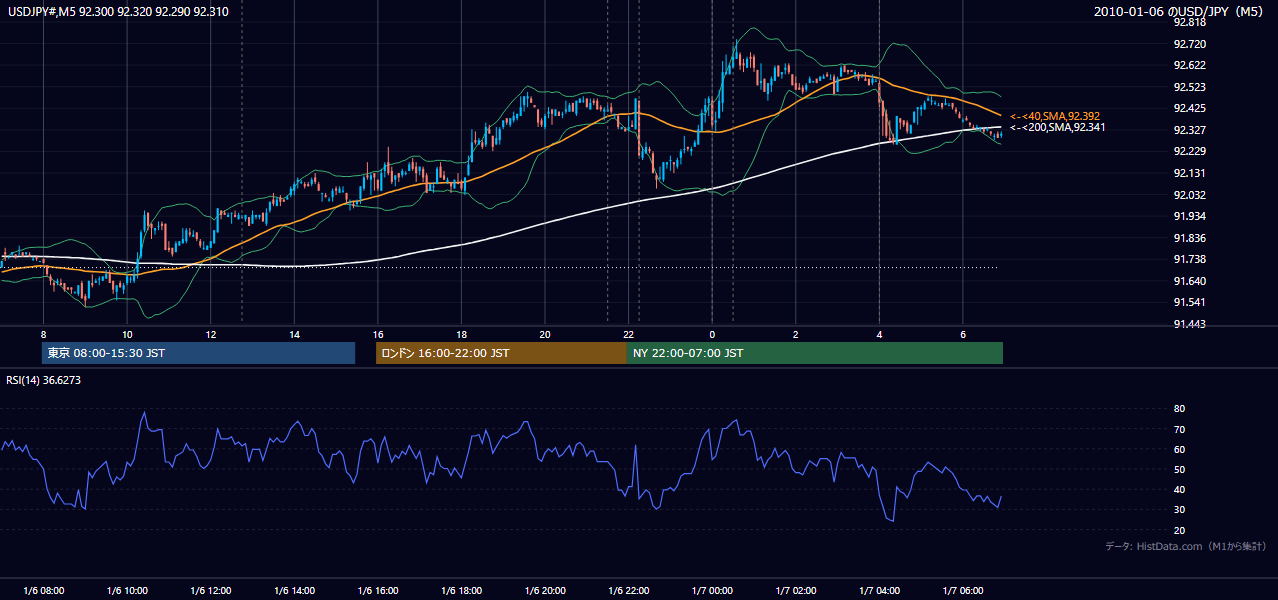Click price axis value 92.720
The width and height of the screenshot is (1278, 600).
click(x=1192, y=44)
